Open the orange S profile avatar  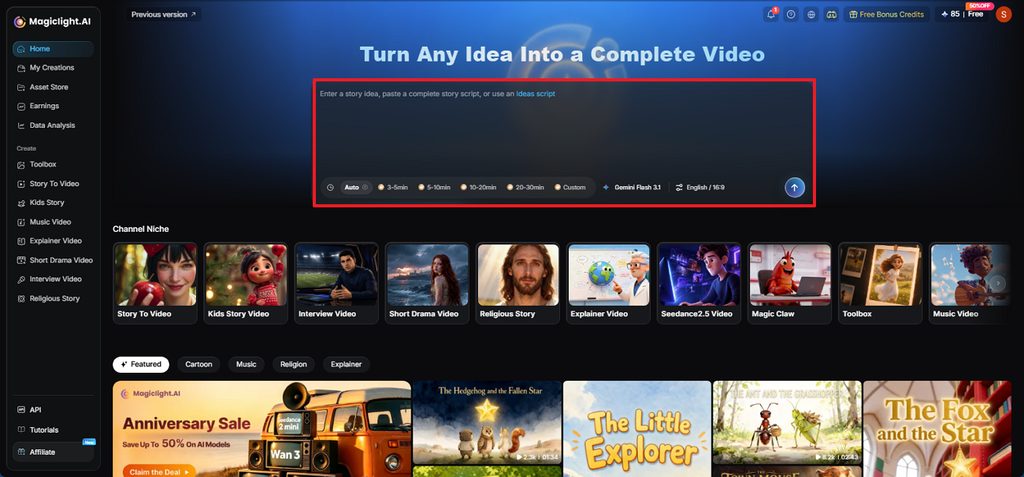click(x=1003, y=14)
